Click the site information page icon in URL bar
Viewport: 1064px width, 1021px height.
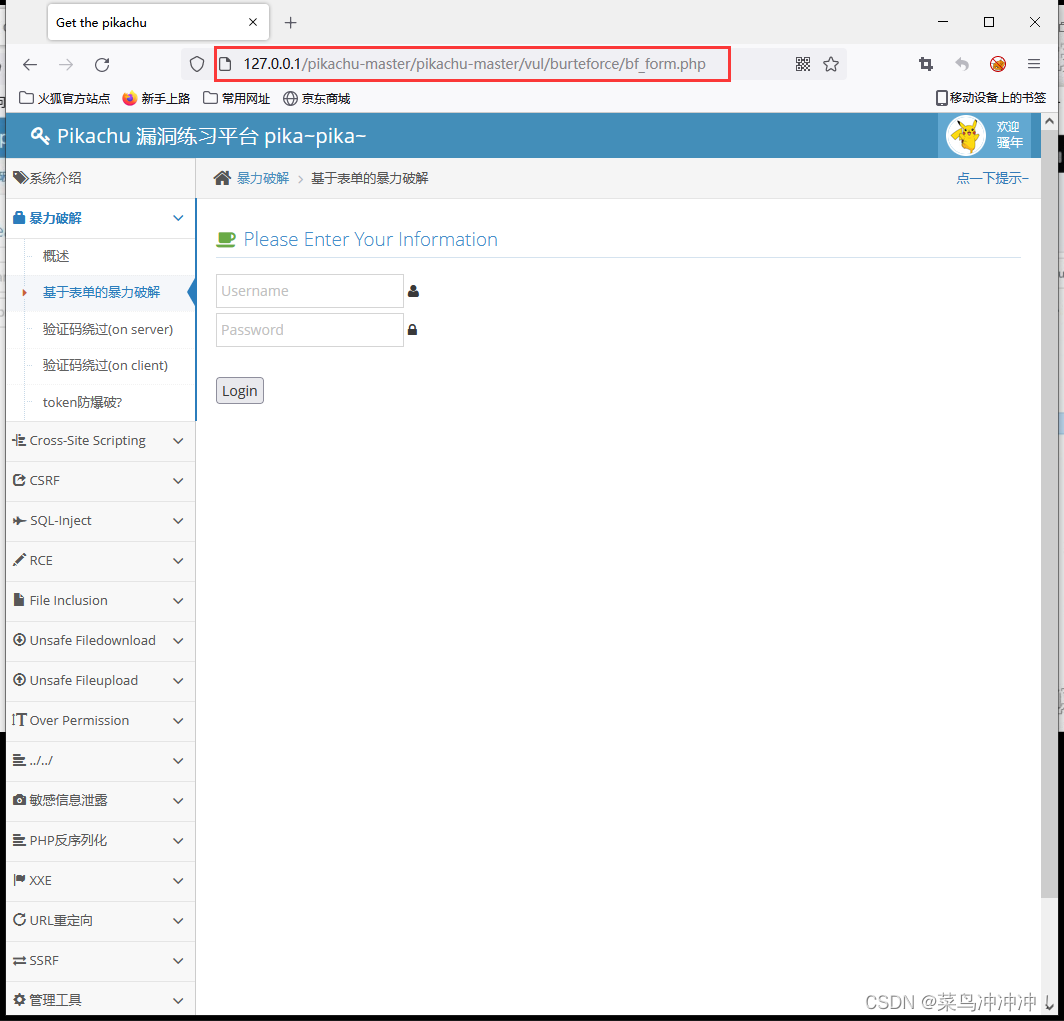225,64
